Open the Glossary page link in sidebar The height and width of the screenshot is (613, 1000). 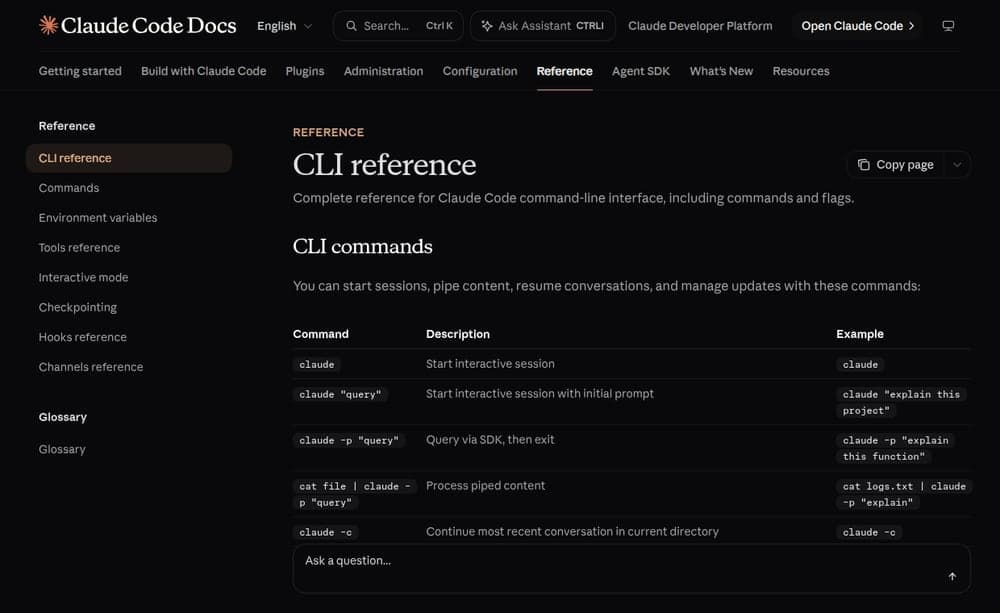point(62,449)
